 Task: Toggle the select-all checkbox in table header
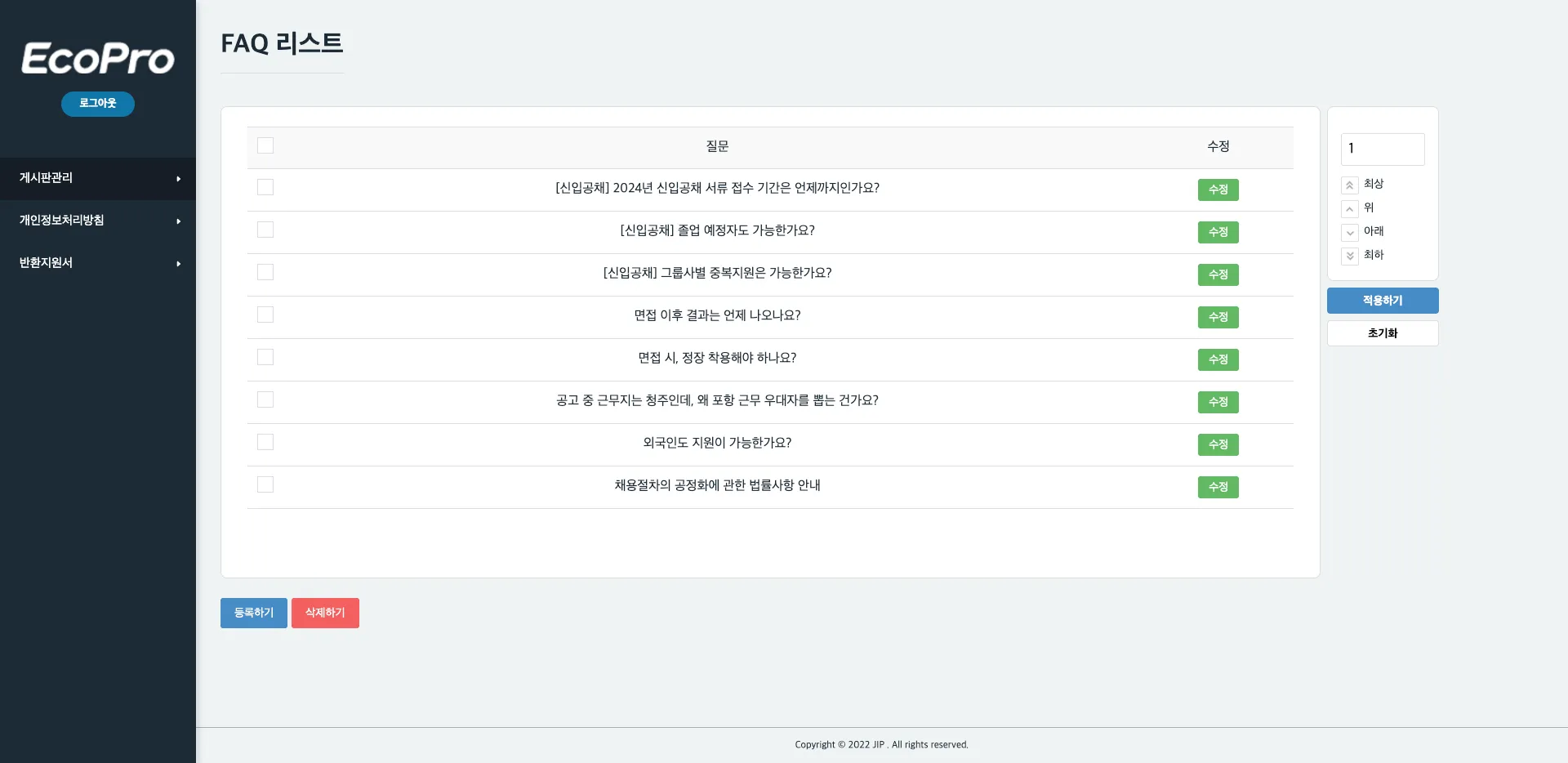(x=265, y=145)
